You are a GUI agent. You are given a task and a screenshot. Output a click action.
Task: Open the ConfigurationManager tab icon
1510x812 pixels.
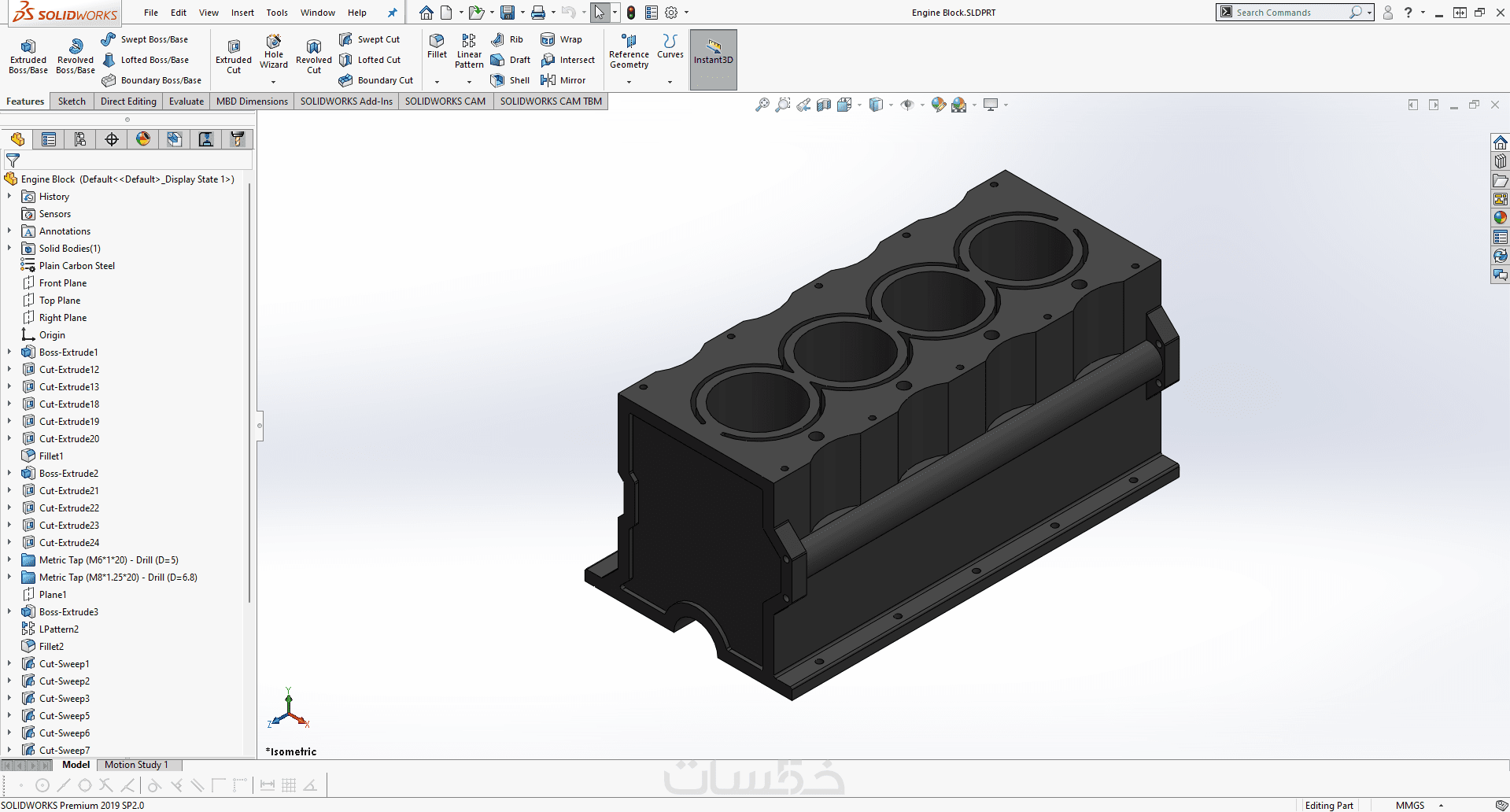point(80,139)
